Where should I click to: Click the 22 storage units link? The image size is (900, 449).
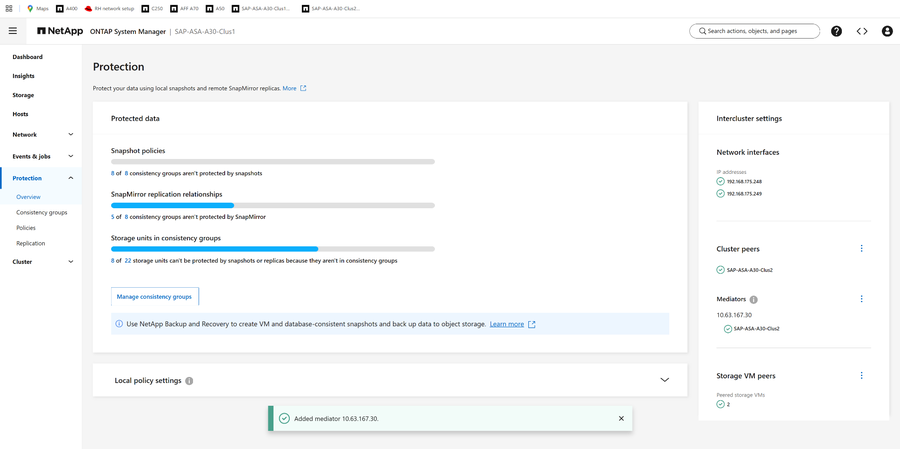pos(127,261)
